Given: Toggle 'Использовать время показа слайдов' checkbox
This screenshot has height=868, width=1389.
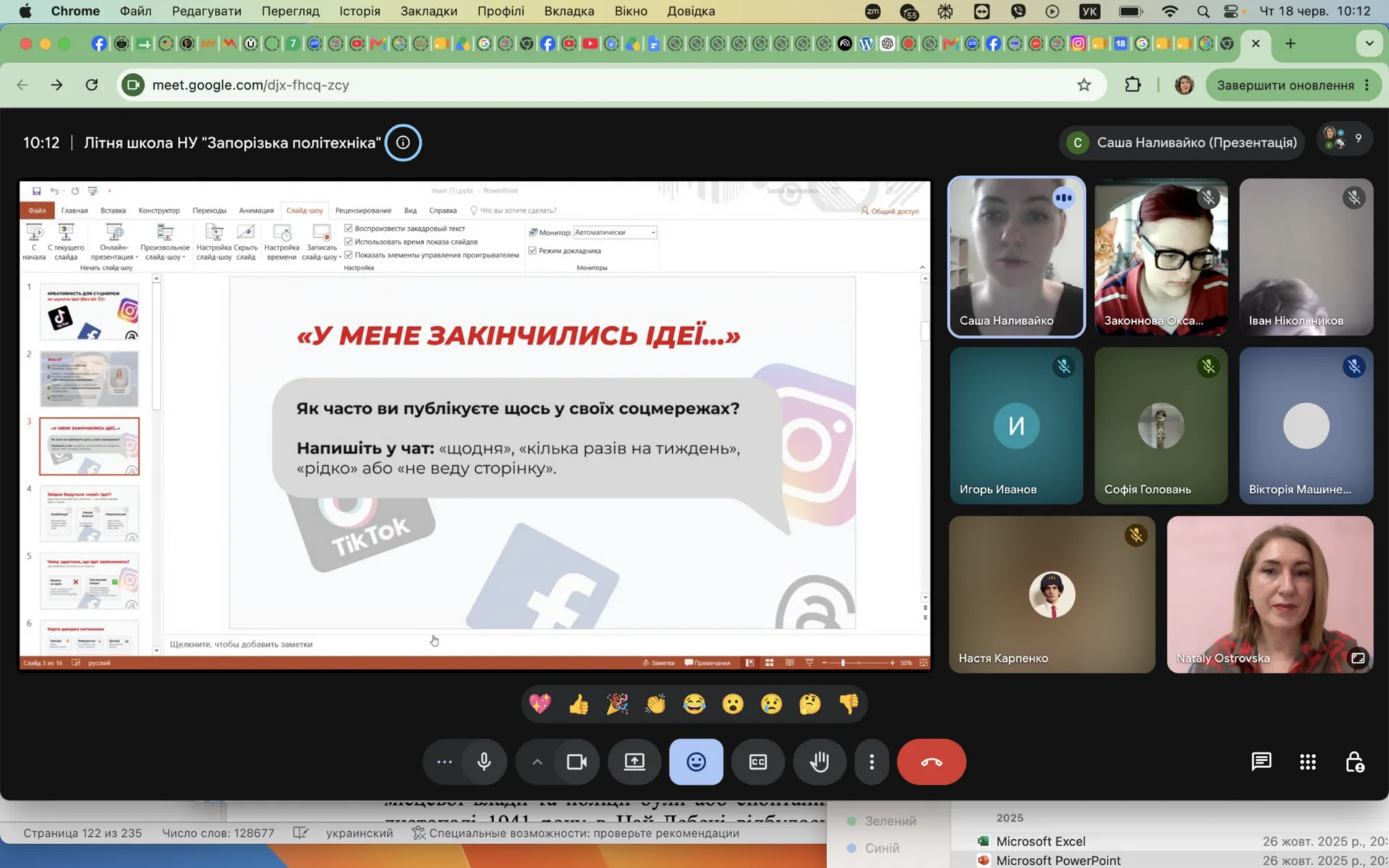Looking at the screenshot, I should [349, 242].
